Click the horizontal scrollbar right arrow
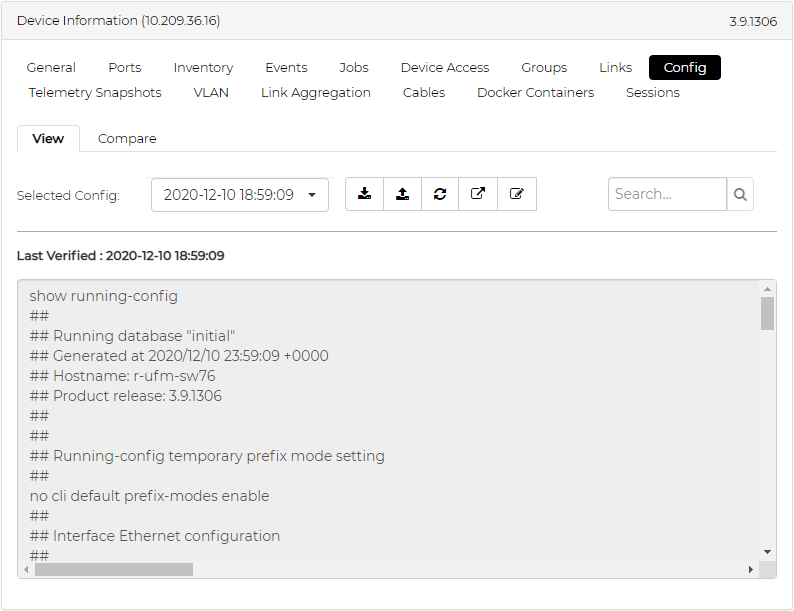 (x=750, y=570)
